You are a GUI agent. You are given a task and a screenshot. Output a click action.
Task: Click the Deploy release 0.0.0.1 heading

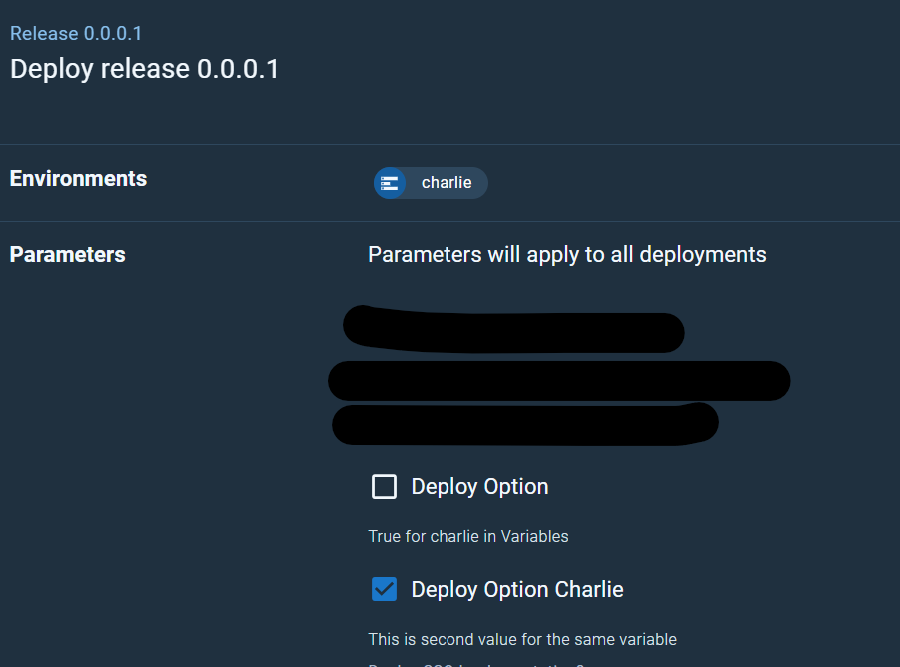[x=144, y=69]
